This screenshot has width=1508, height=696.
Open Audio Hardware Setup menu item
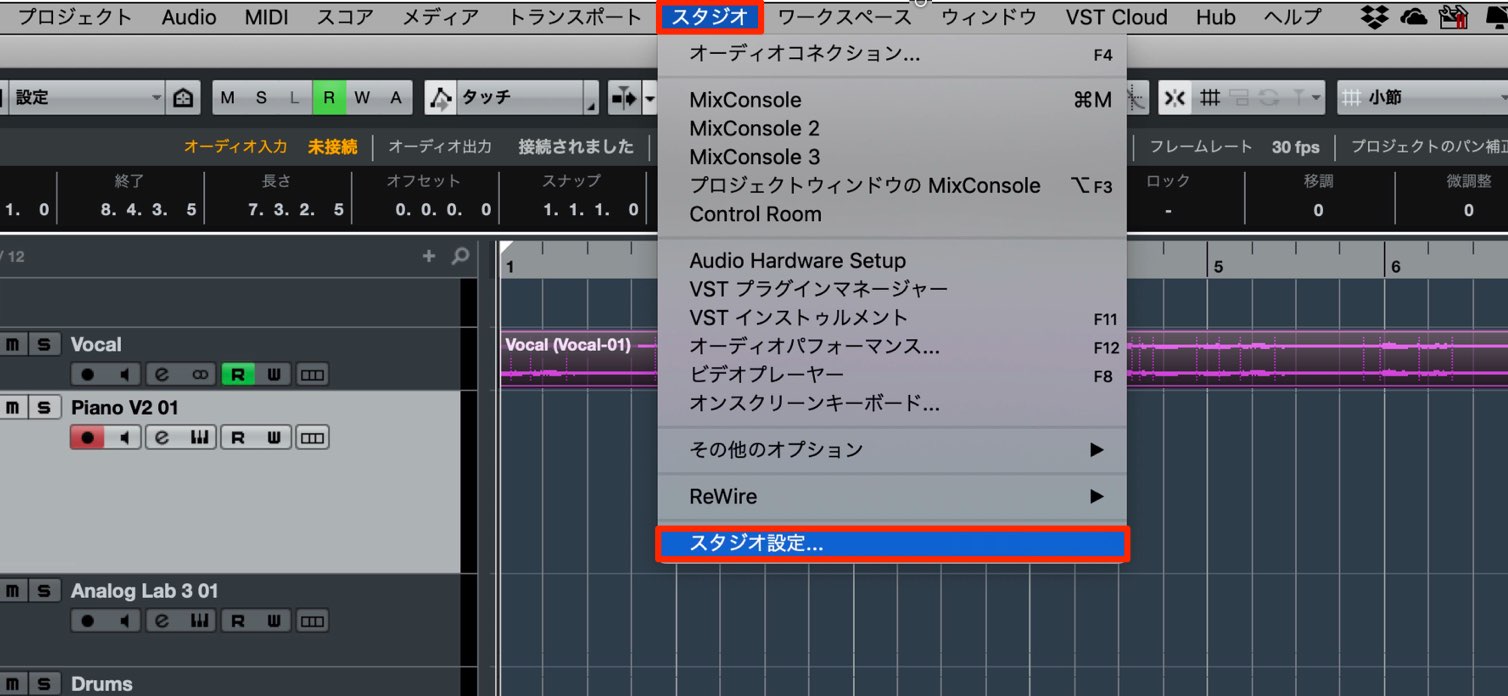point(892,260)
